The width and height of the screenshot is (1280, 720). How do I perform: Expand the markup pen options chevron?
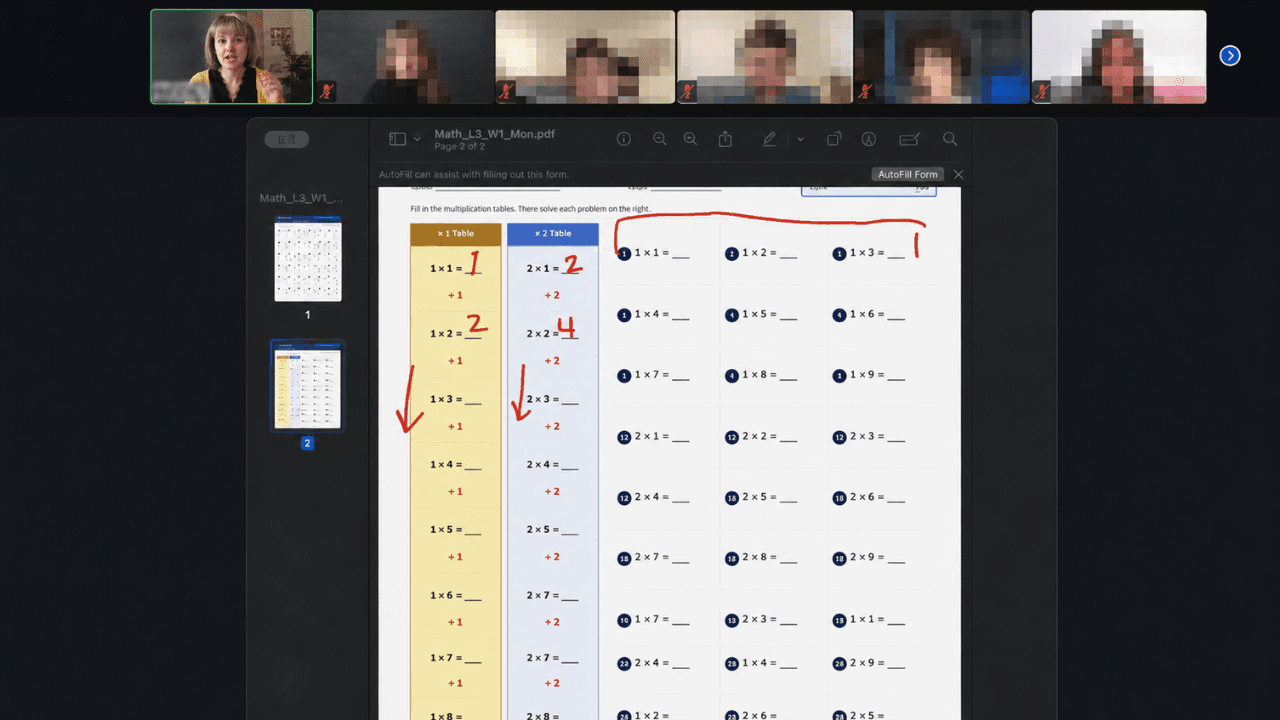pos(800,139)
